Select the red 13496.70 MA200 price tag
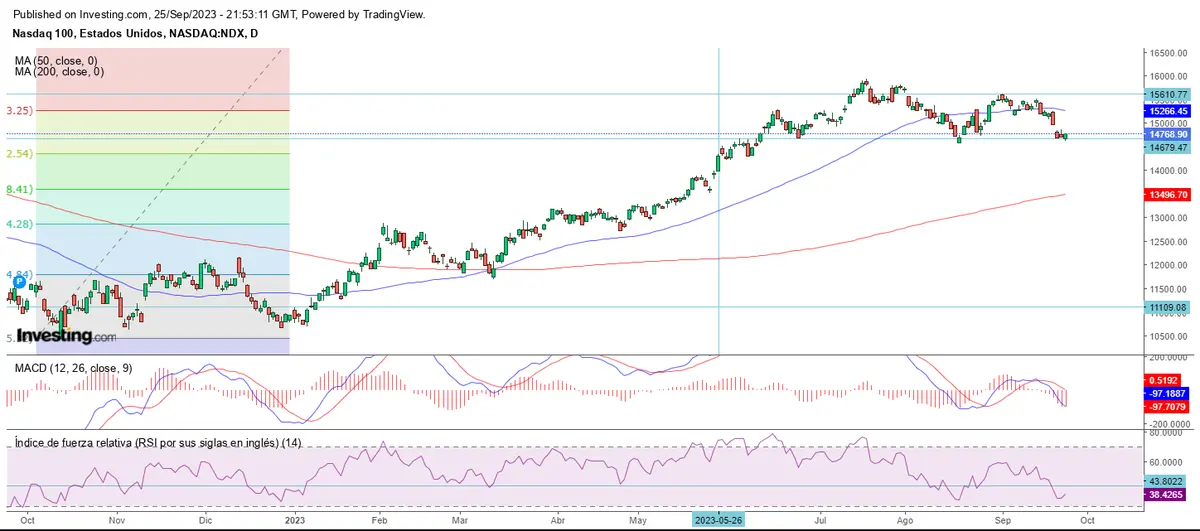 point(1168,196)
